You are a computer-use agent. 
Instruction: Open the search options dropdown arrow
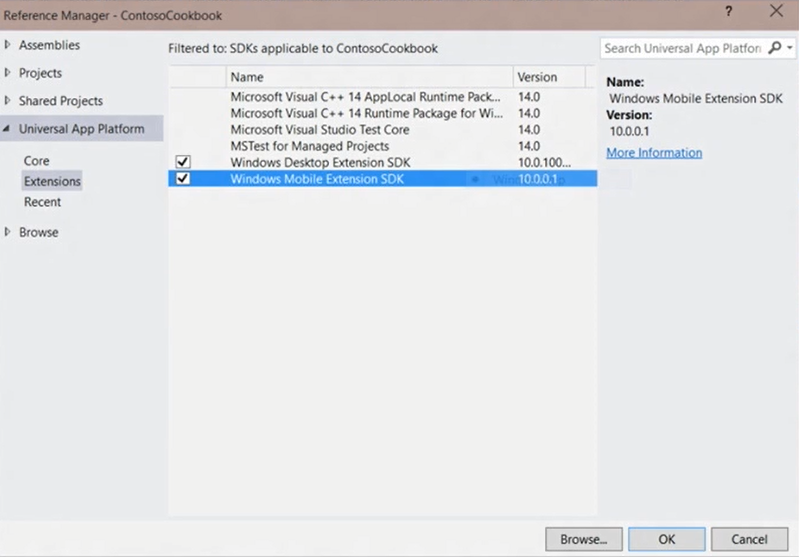[x=789, y=48]
